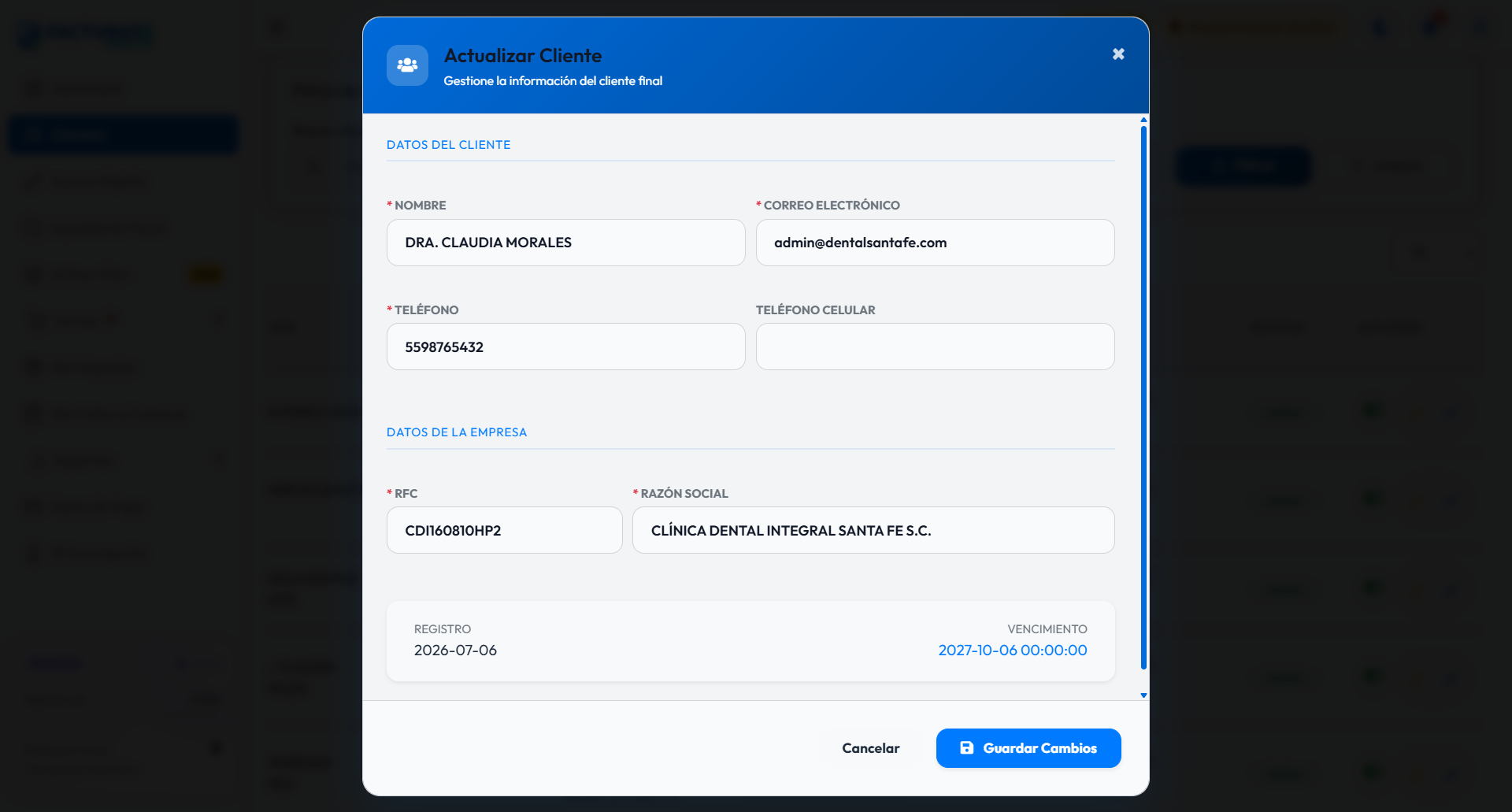Focus the empty Teléfono Celular field

pyautogui.click(x=935, y=347)
